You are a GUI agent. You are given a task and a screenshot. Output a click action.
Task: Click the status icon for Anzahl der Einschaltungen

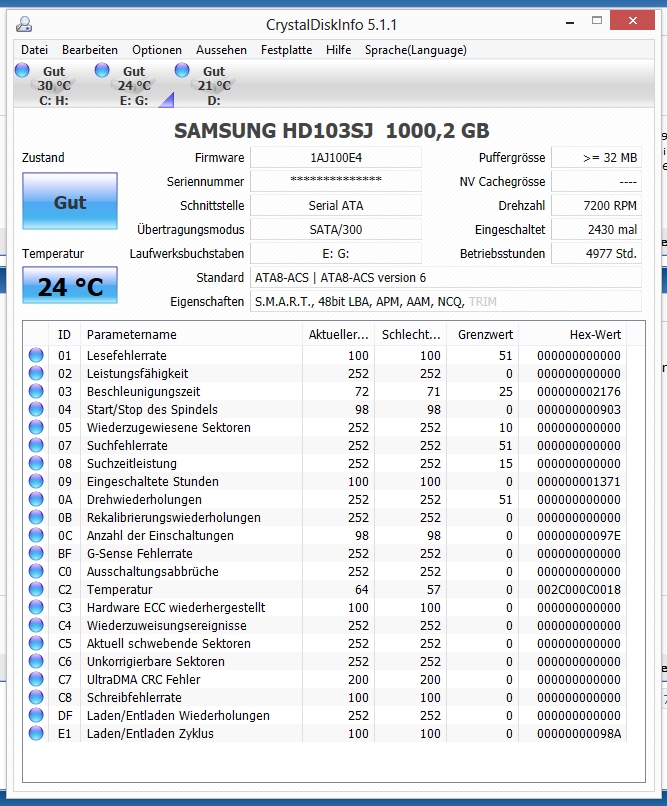[x=36, y=535]
